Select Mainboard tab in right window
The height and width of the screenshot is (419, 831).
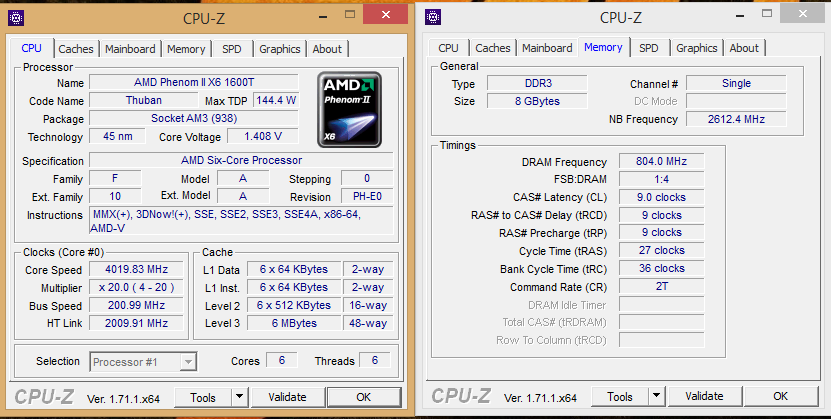tap(547, 48)
